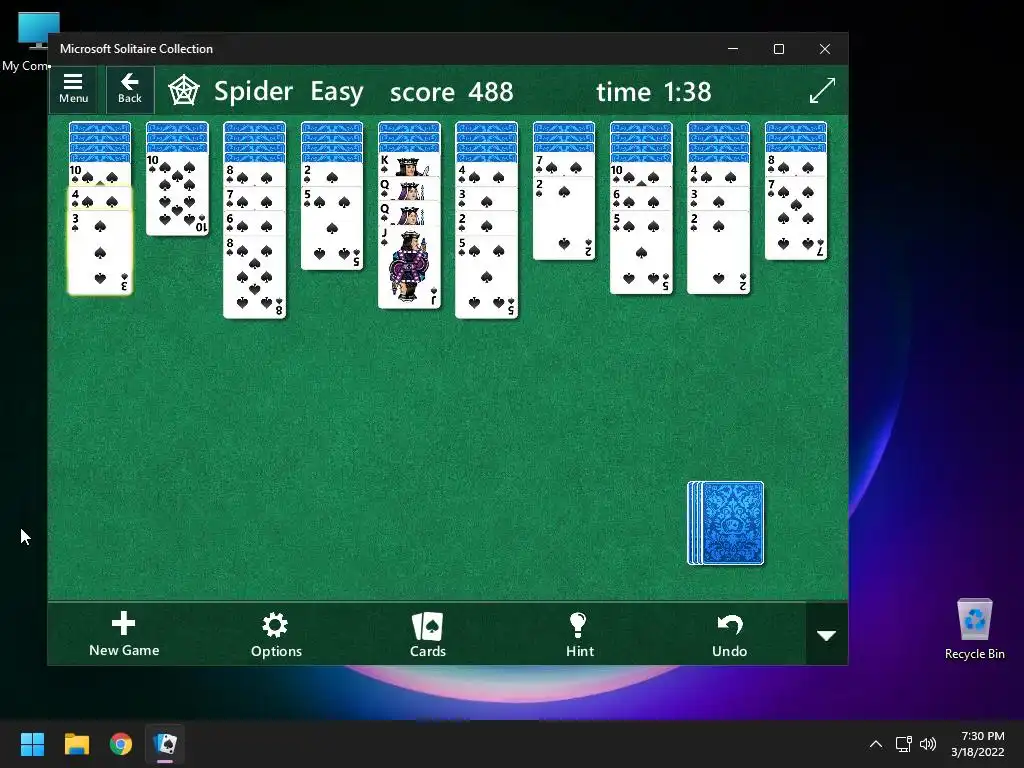Pick the 10 of spades in the eighth column

click(x=641, y=174)
